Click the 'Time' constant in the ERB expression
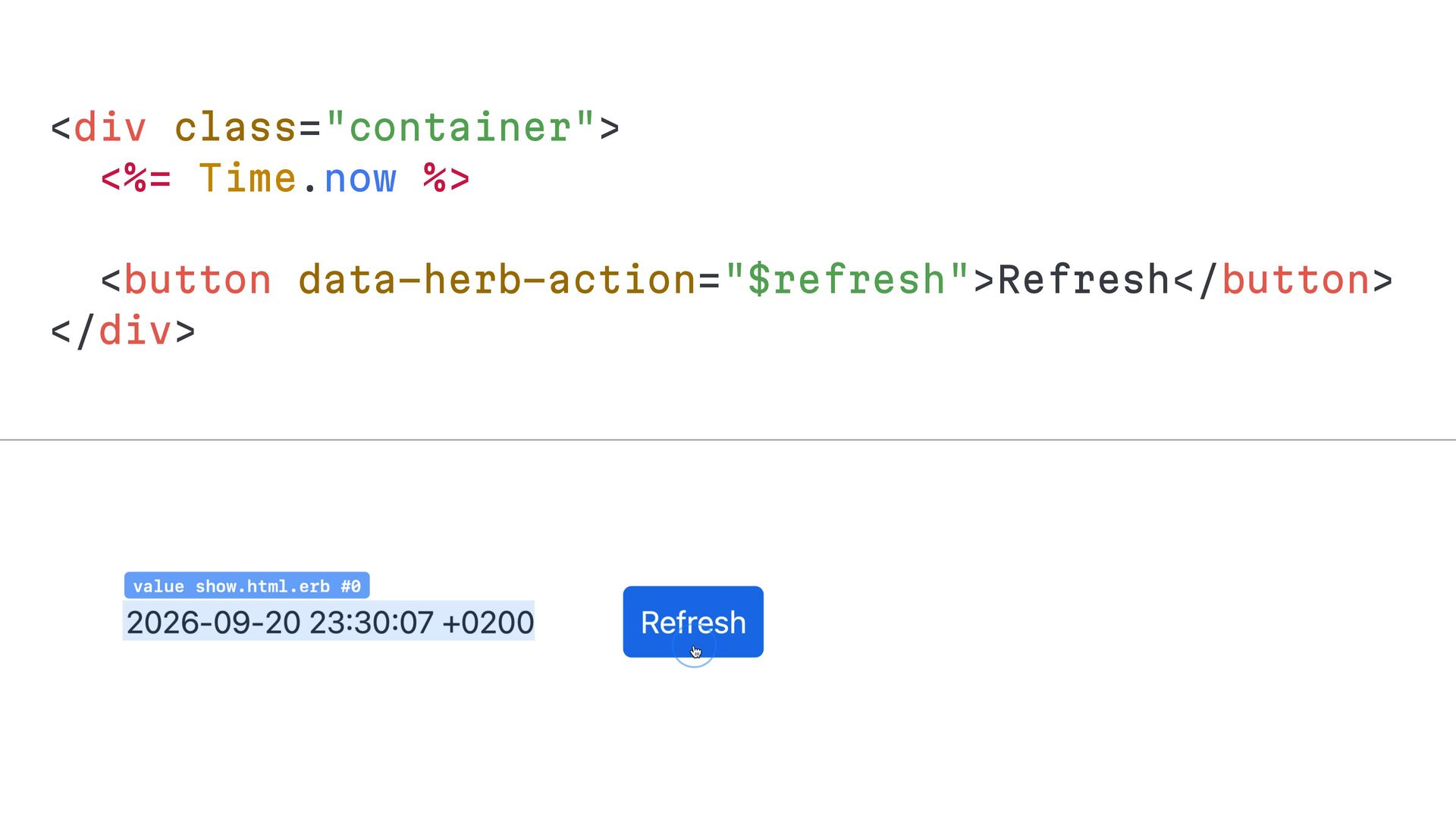Viewport: 1456px width, 819px height. [x=248, y=178]
